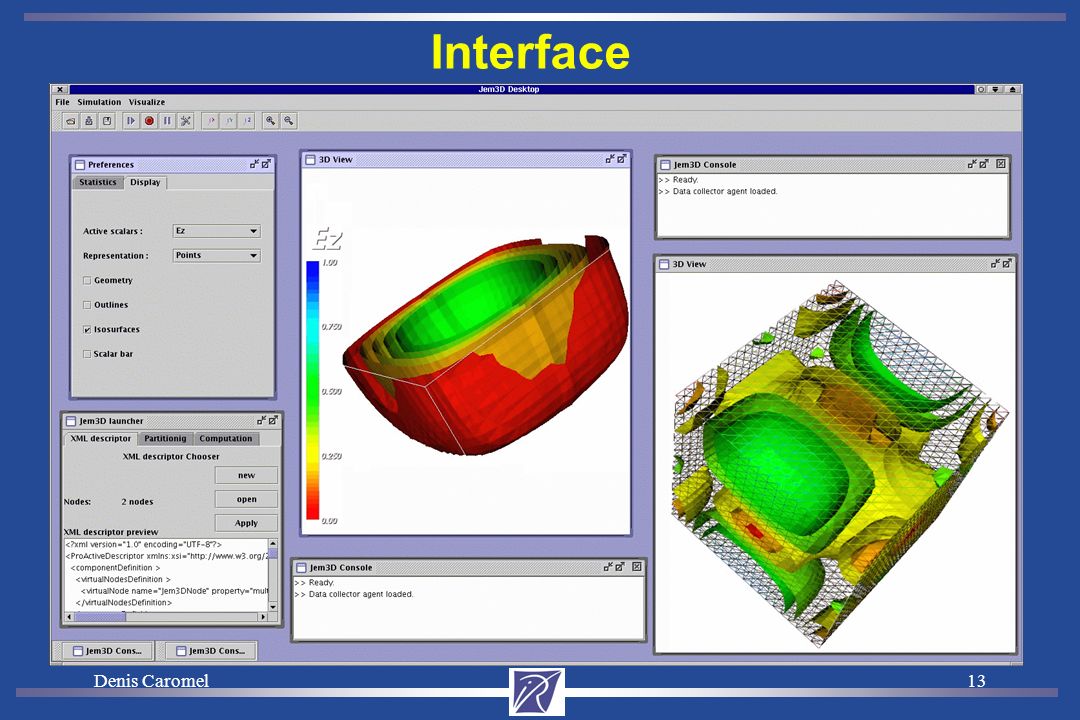
Task: Enable the Outlines checkbox
Action: point(87,305)
